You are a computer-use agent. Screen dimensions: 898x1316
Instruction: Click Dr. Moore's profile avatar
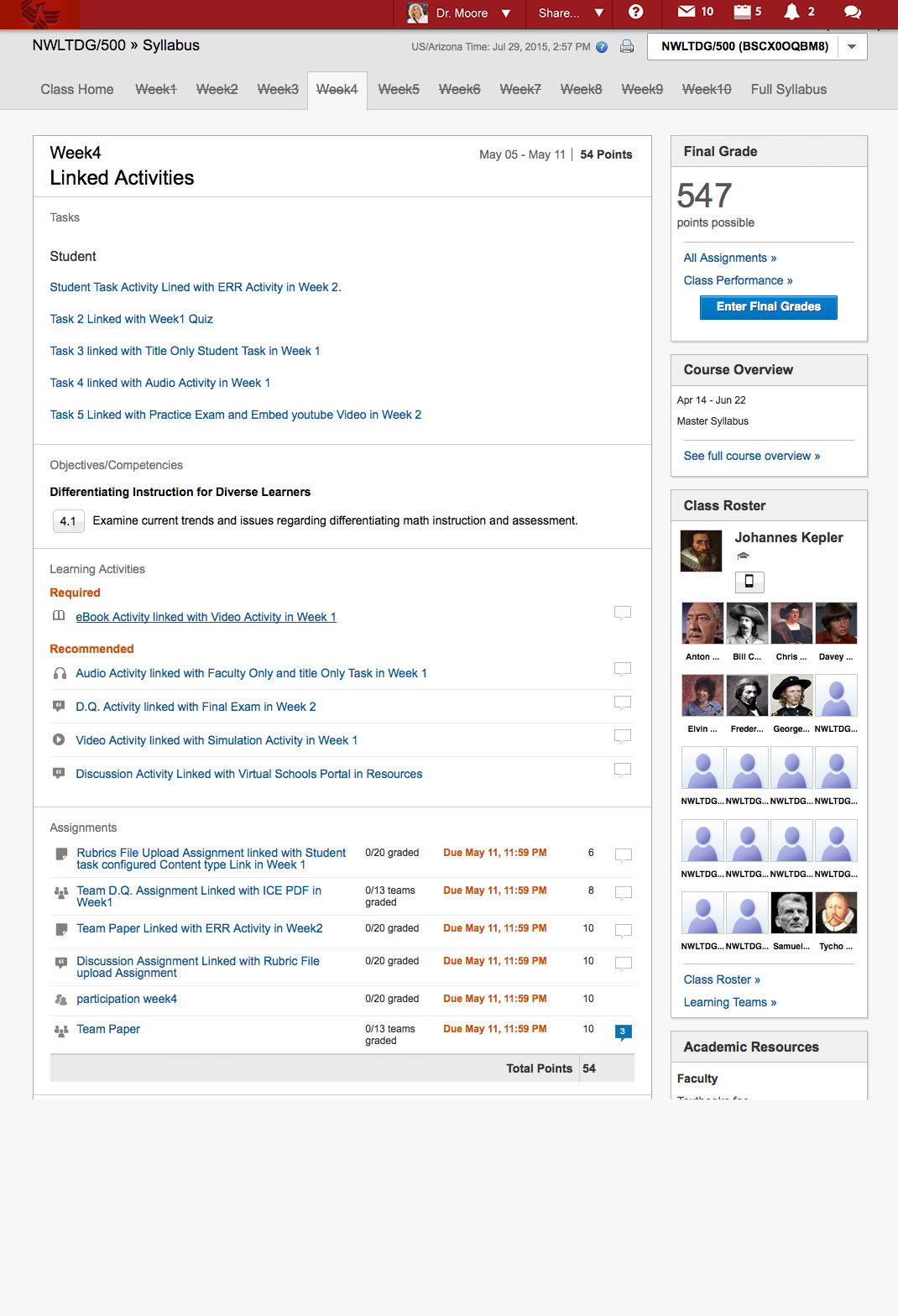417,13
